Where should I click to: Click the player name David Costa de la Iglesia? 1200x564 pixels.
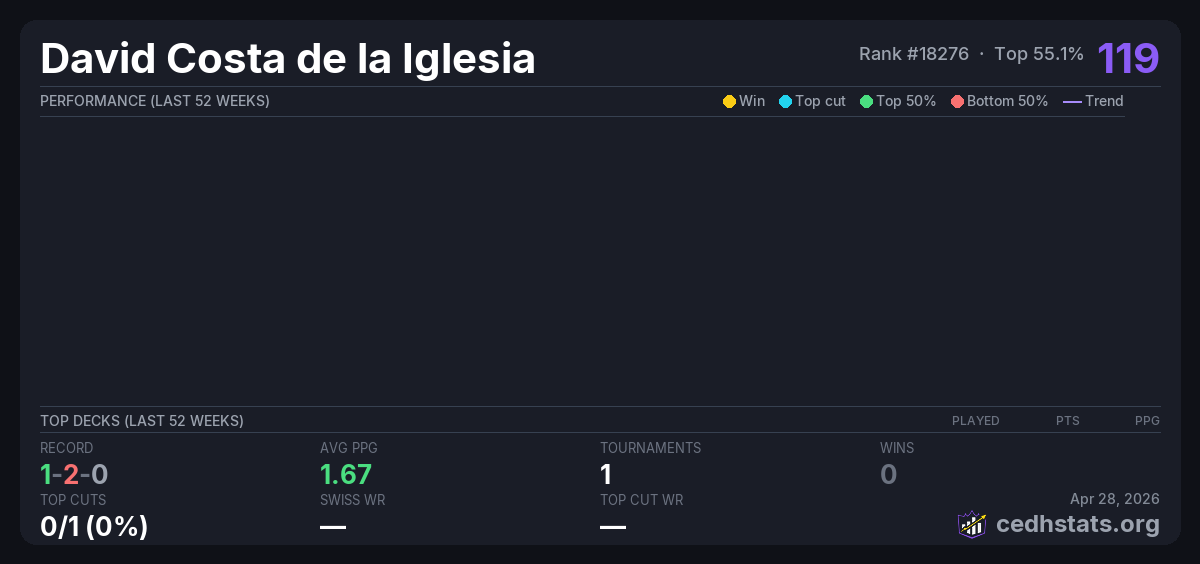[288, 59]
